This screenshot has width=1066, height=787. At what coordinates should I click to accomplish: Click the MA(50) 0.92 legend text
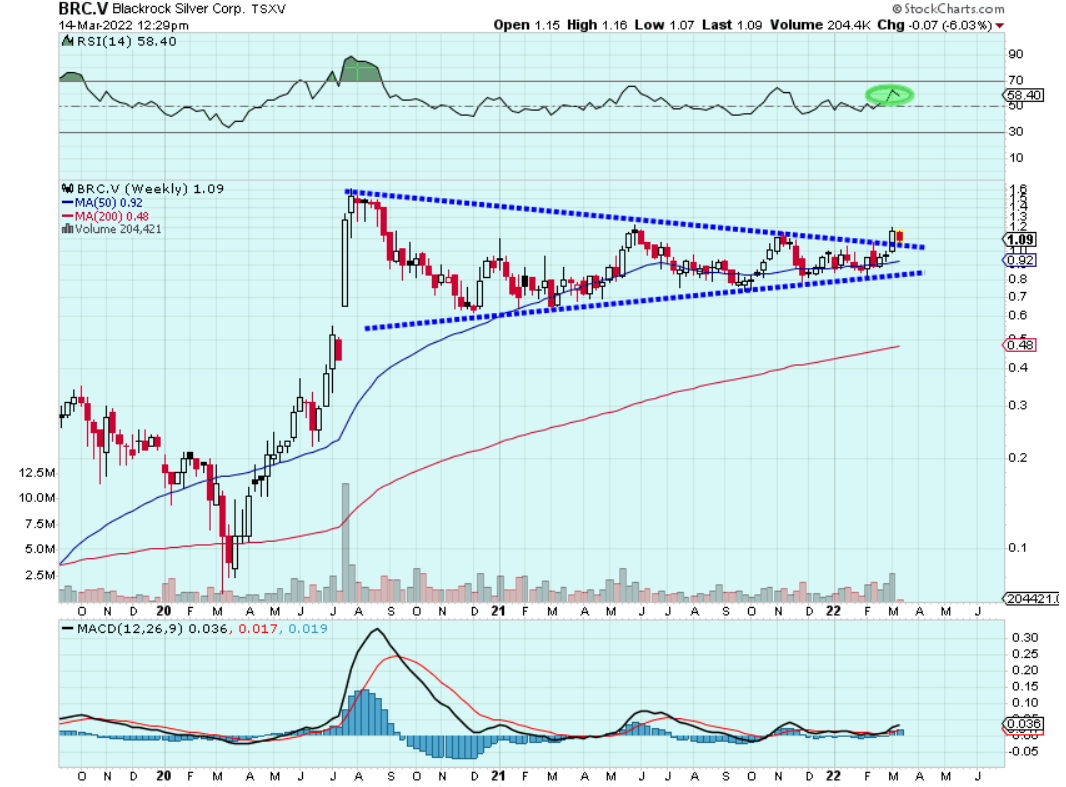point(109,203)
